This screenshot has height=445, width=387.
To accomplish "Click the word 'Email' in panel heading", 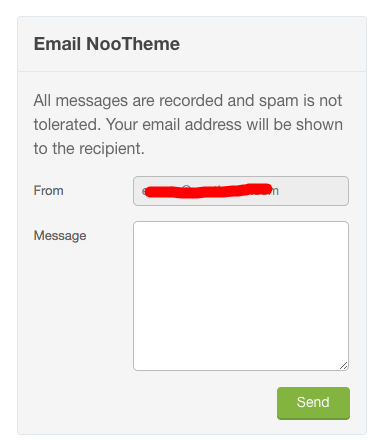I will (57, 44).
